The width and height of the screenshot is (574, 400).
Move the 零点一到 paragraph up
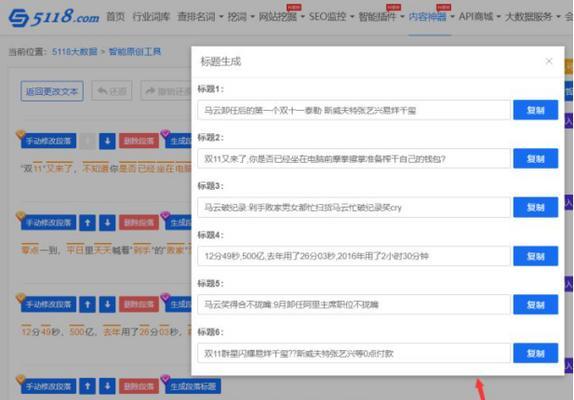[x=87, y=223]
